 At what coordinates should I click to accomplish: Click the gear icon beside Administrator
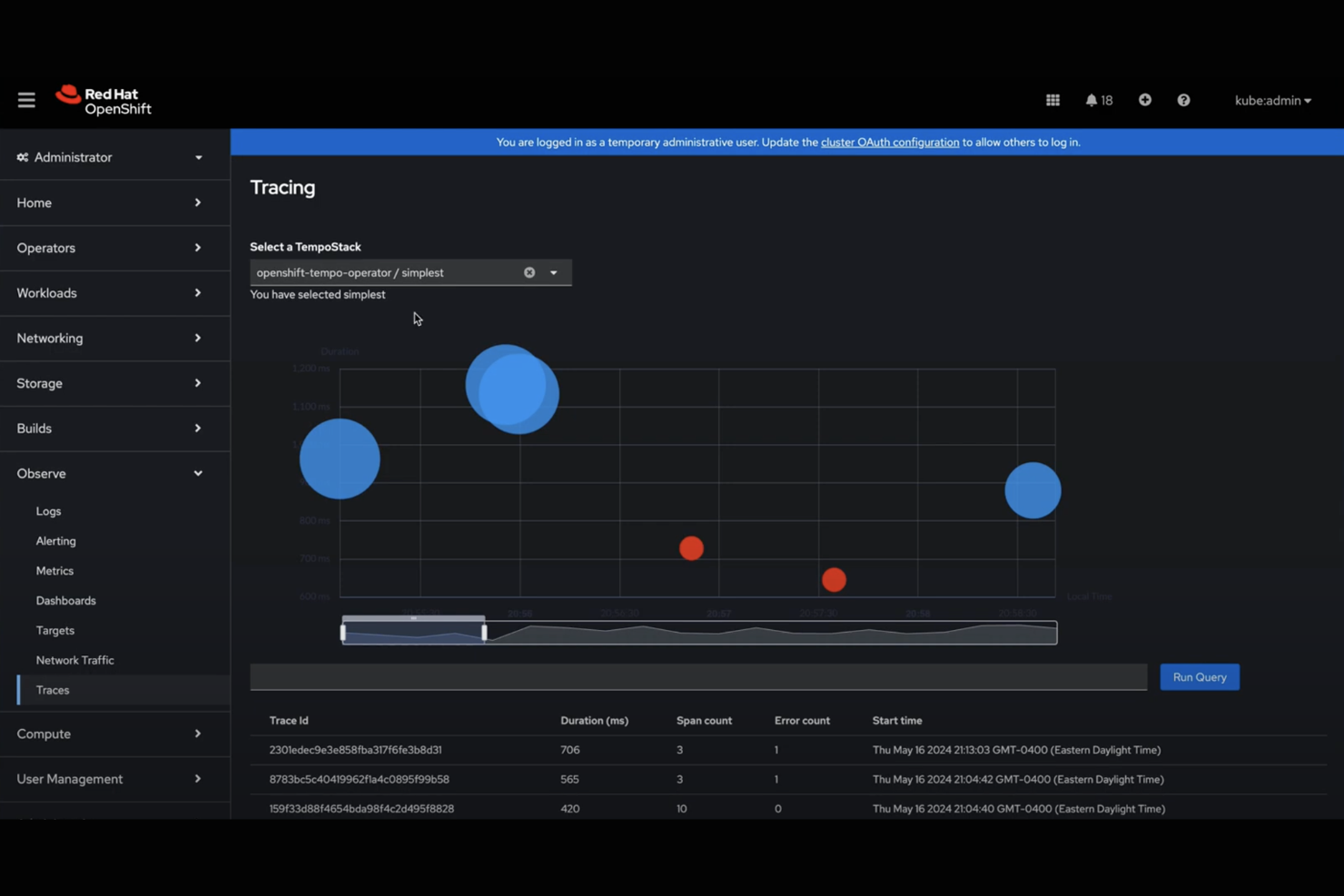22,156
